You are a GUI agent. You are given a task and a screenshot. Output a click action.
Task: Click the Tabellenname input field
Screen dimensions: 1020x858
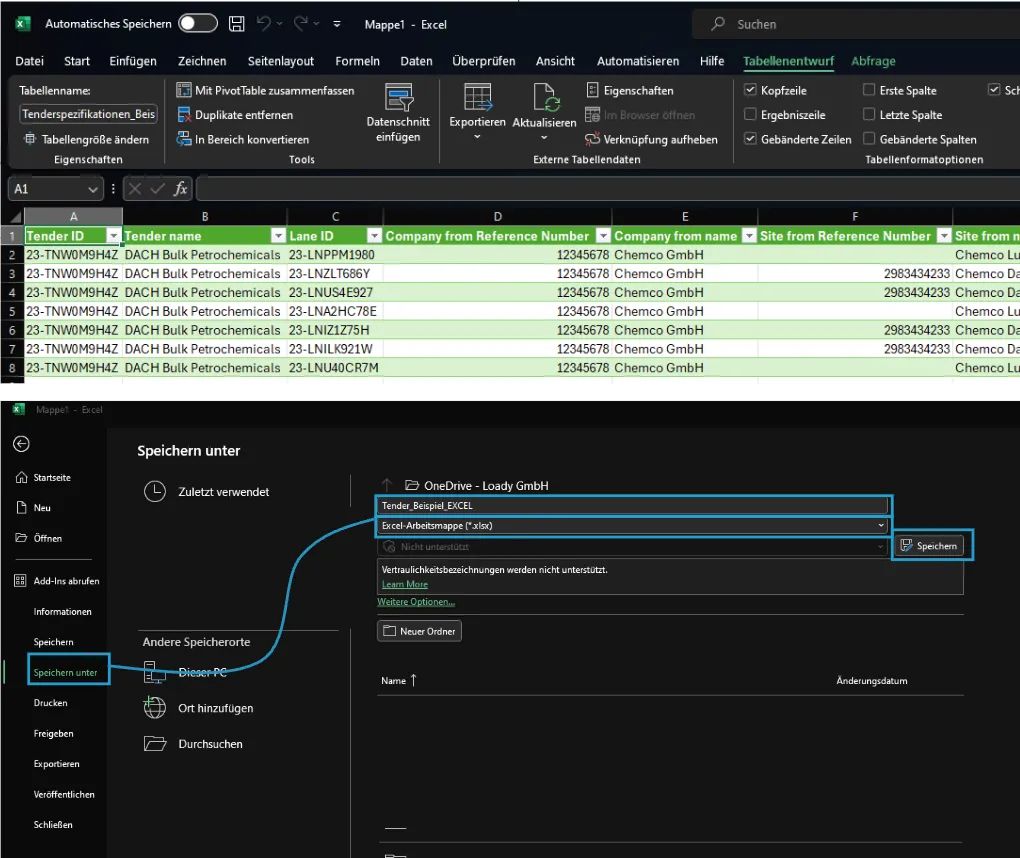click(88, 114)
